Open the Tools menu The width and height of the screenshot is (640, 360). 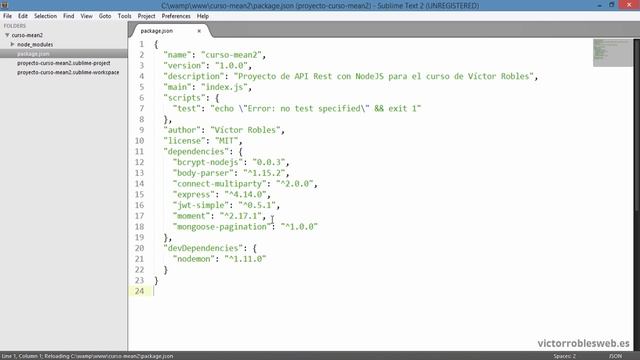pos(124,16)
